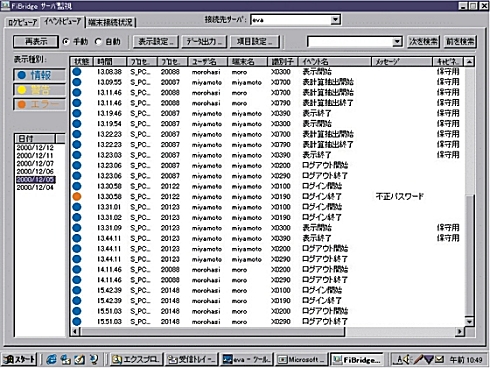Click the system tray clock 午前 10:49
The image size is (490, 368).
pyautogui.click(x=466, y=360)
